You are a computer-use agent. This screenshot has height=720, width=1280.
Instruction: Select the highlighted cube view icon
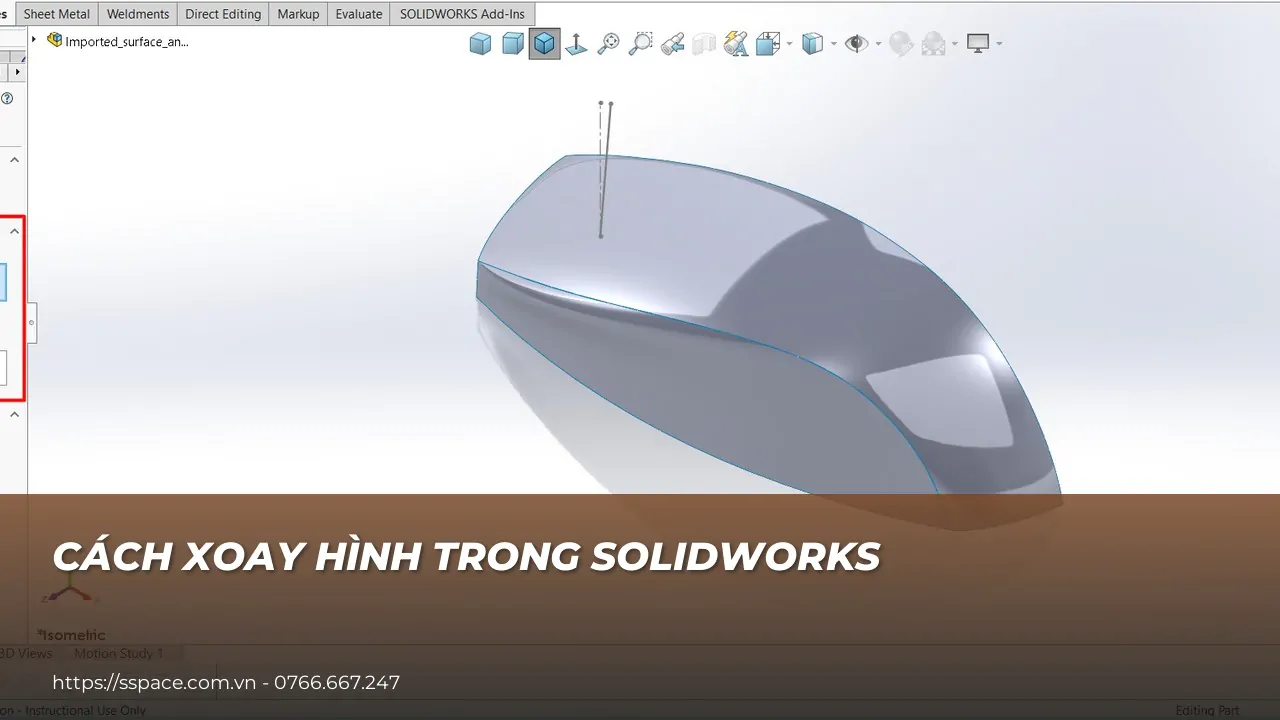click(544, 43)
